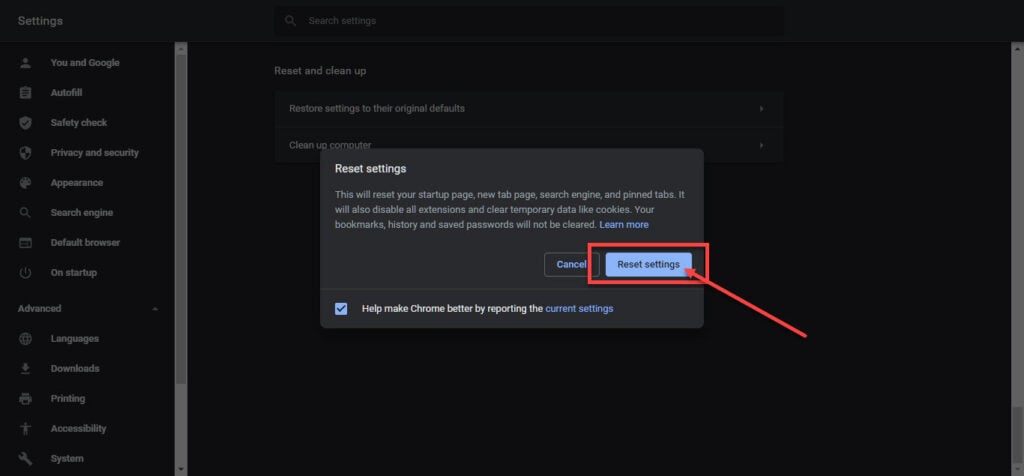
Task: Click the Settings page title
Action: pos(40,21)
